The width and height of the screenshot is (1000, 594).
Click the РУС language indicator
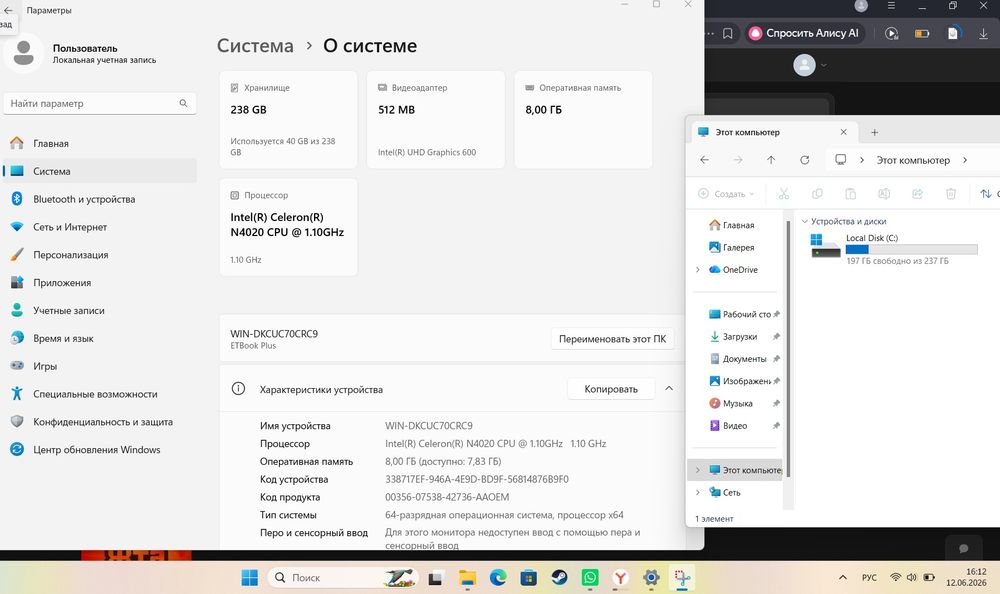(x=869, y=577)
